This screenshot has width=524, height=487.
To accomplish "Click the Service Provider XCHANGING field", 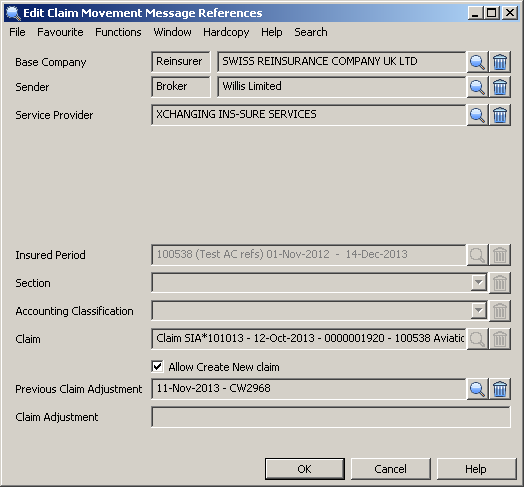I will pyautogui.click(x=308, y=115).
